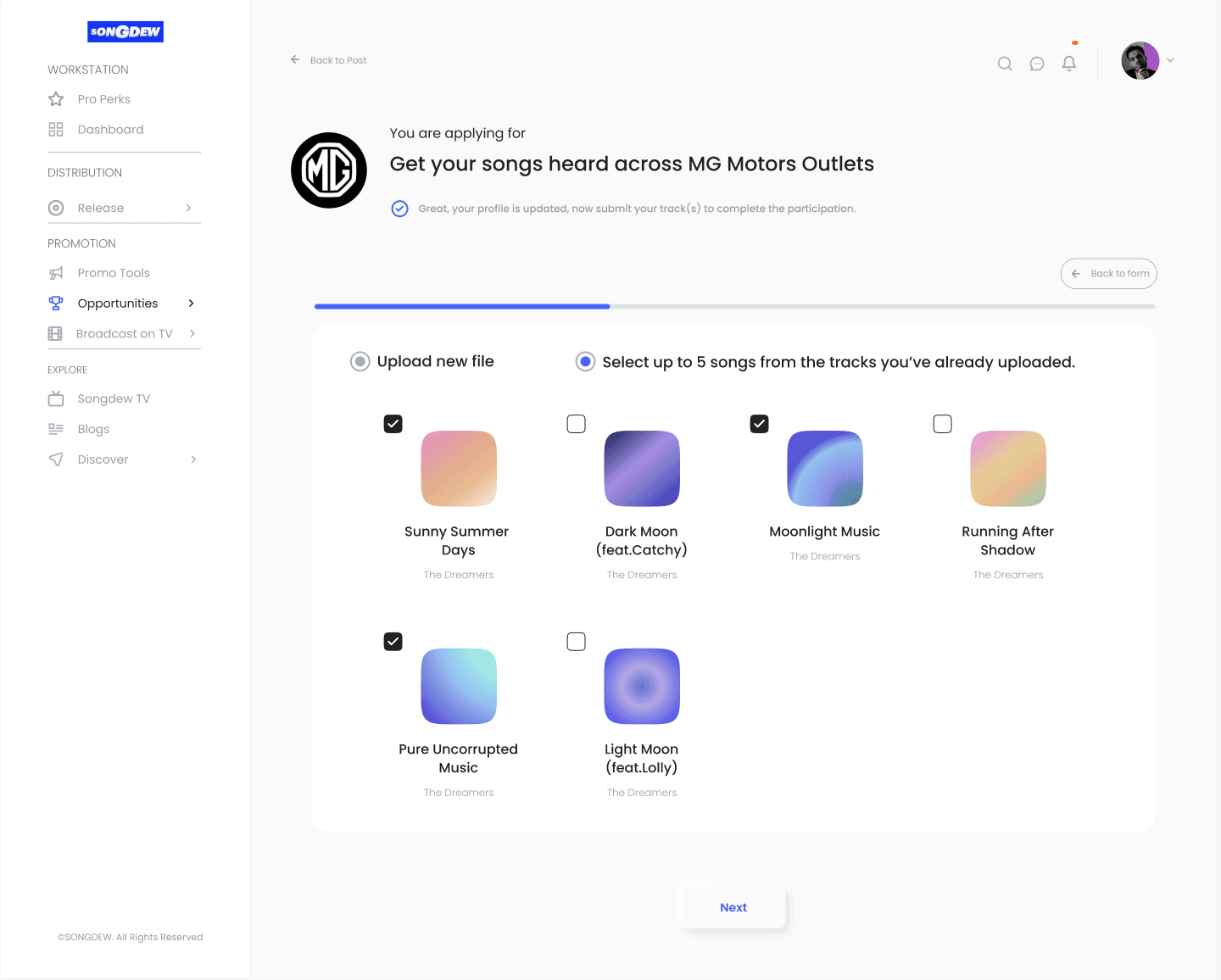Check the Dark Moon (feat.Catchy) checkbox
The image size is (1221, 980).
pos(577,424)
